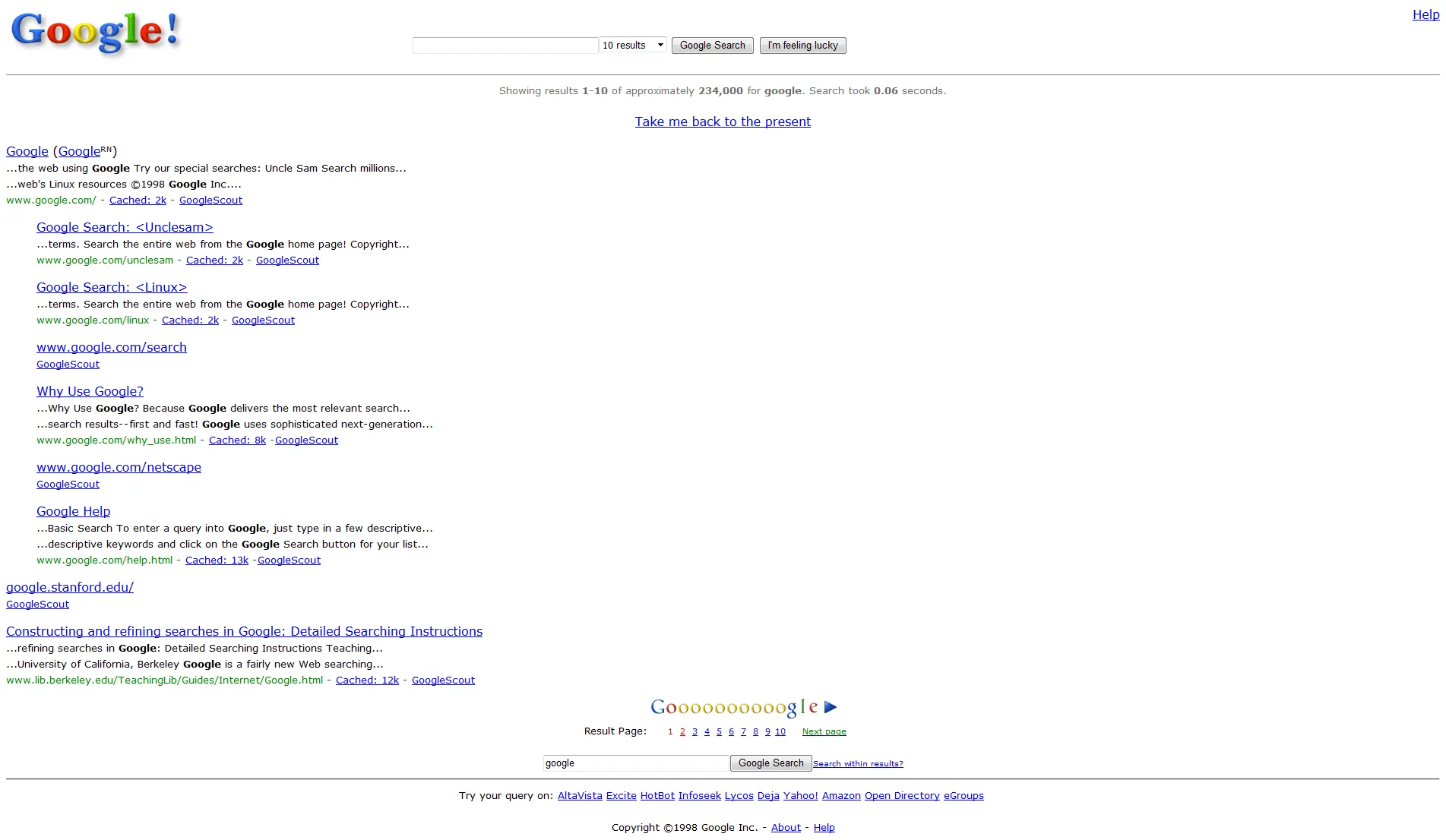Viewport: 1446px width, 840px height.
Task: Click 'Search within results?' link
Action: coord(858,764)
